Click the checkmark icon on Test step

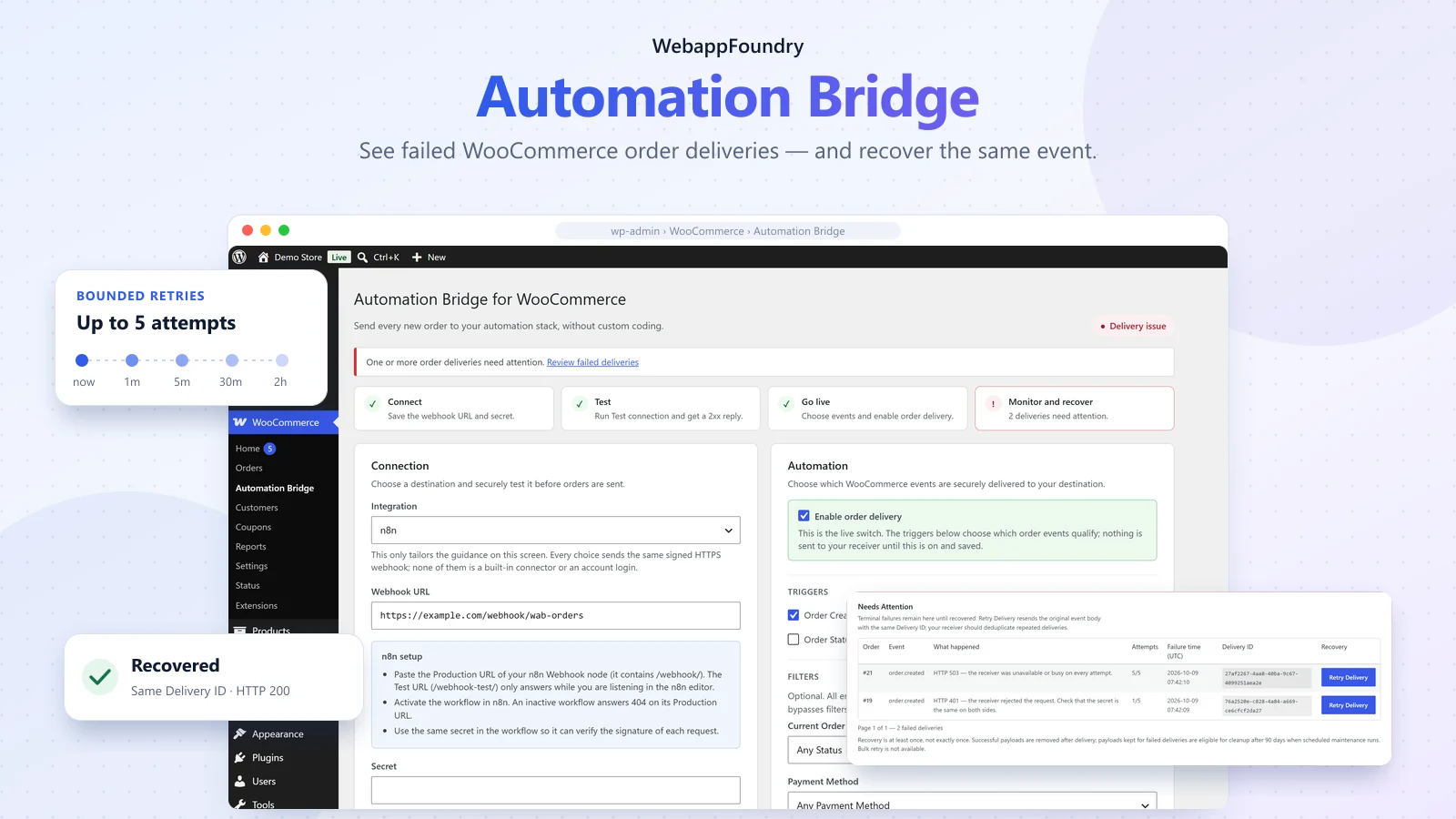(x=580, y=404)
